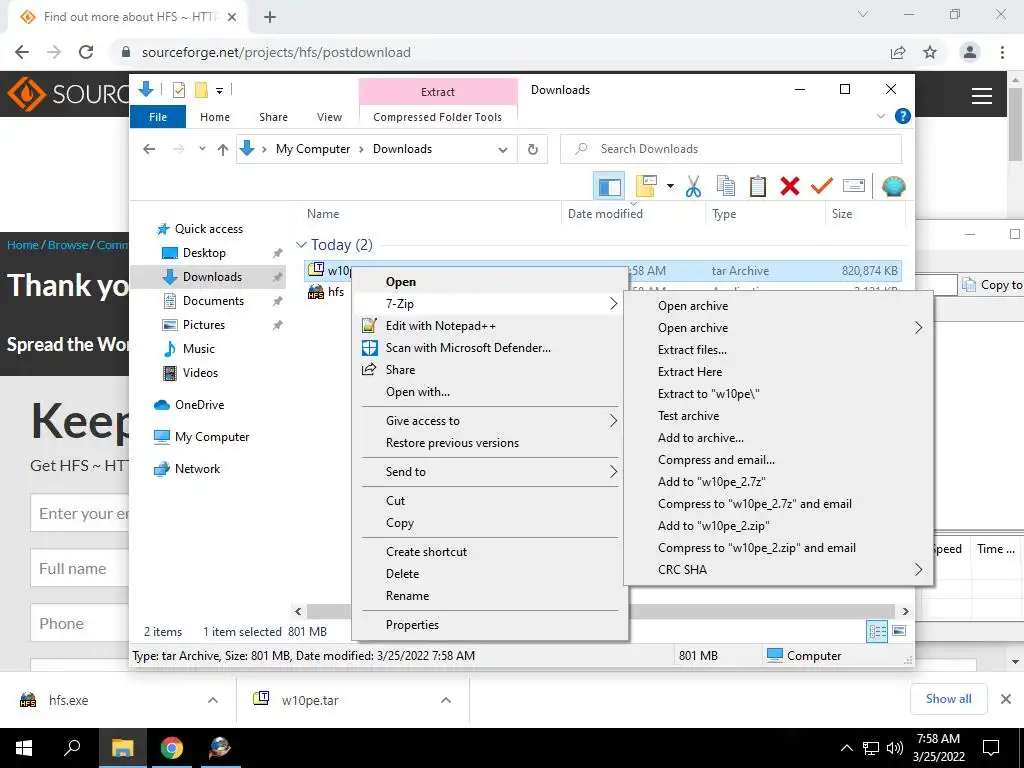Click Chrome's share page icon
1024x768 pixels.
(898, 52)
